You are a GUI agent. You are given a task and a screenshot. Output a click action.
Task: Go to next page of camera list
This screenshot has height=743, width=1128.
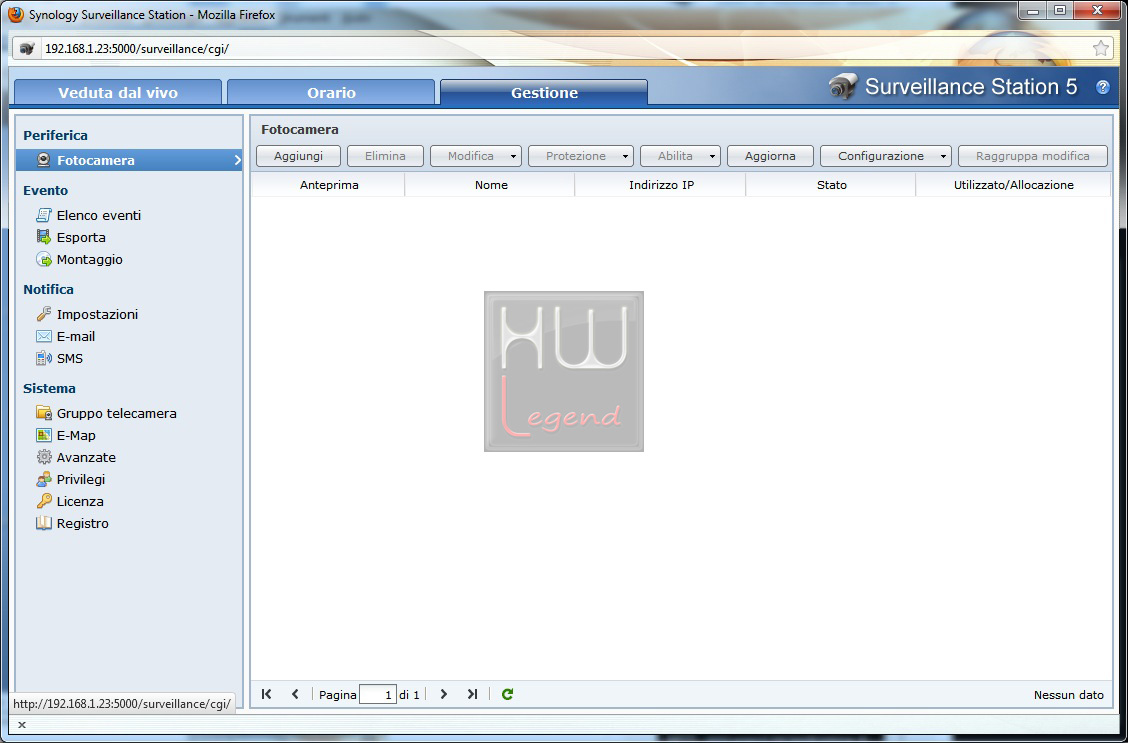(x=444, y=694)
